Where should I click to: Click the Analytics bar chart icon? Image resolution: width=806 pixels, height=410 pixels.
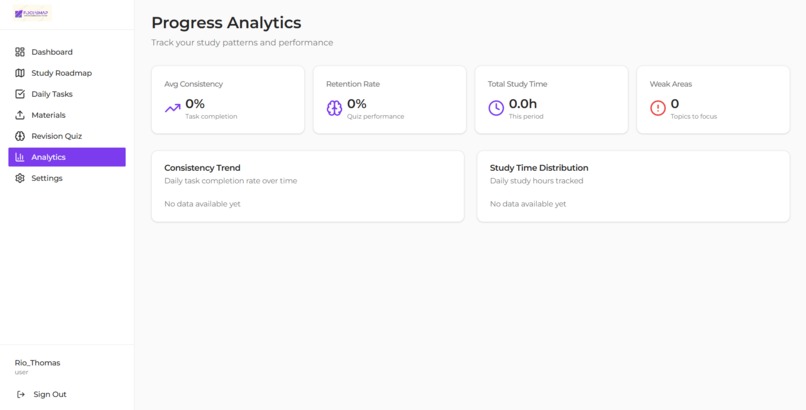pos(20,157)
